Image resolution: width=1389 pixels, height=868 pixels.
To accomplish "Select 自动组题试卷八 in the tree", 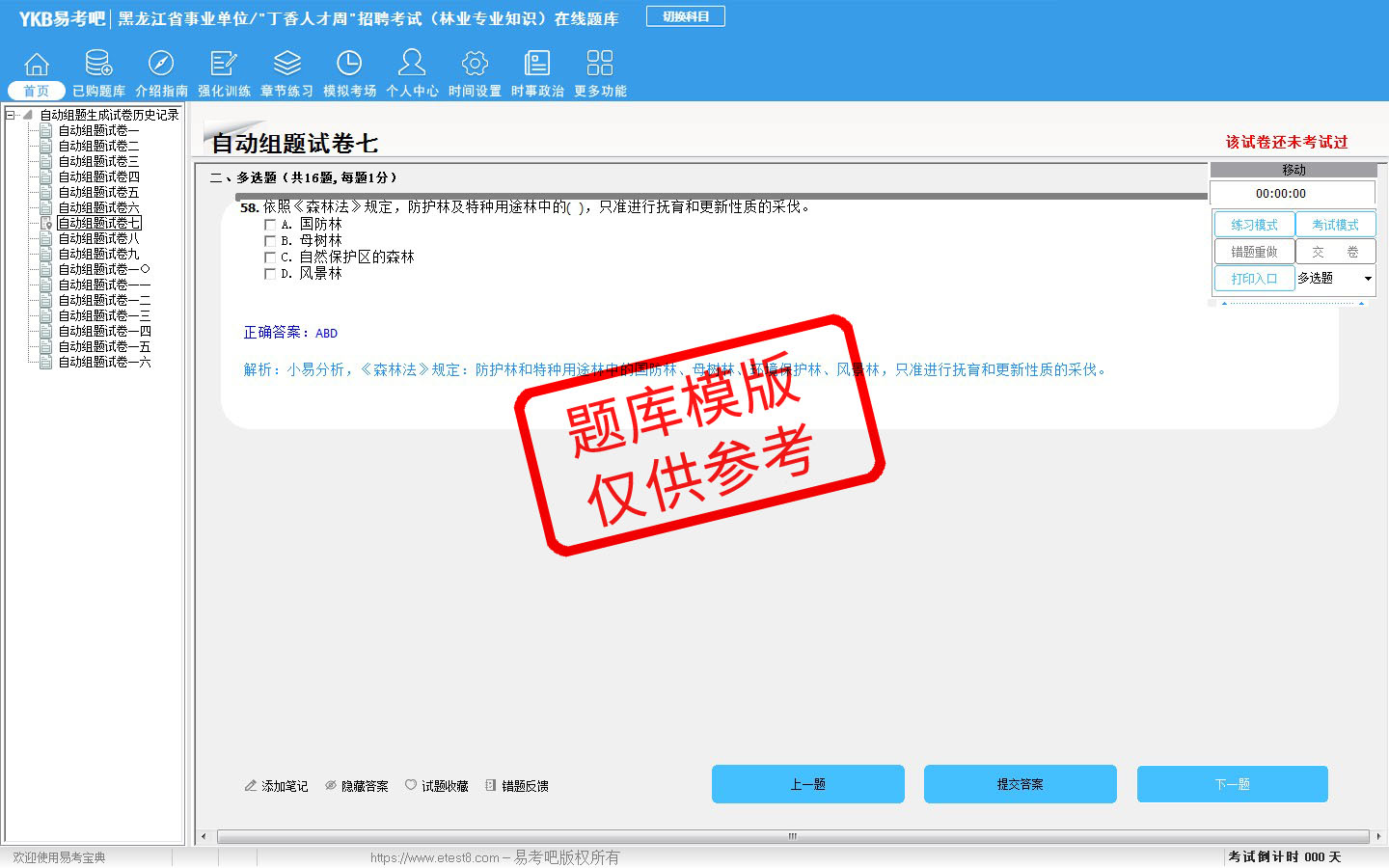I will (x=98, y=238).
